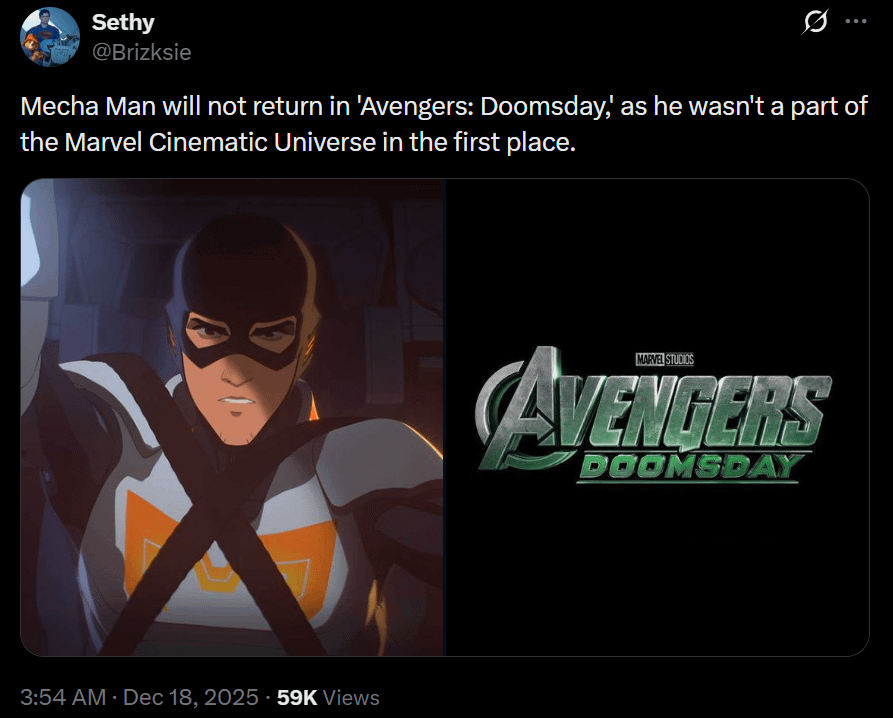This screenshot has height=718, width=893.
Task: View the 59K views count
Action: pyautogui.click(x=296, y=697)
